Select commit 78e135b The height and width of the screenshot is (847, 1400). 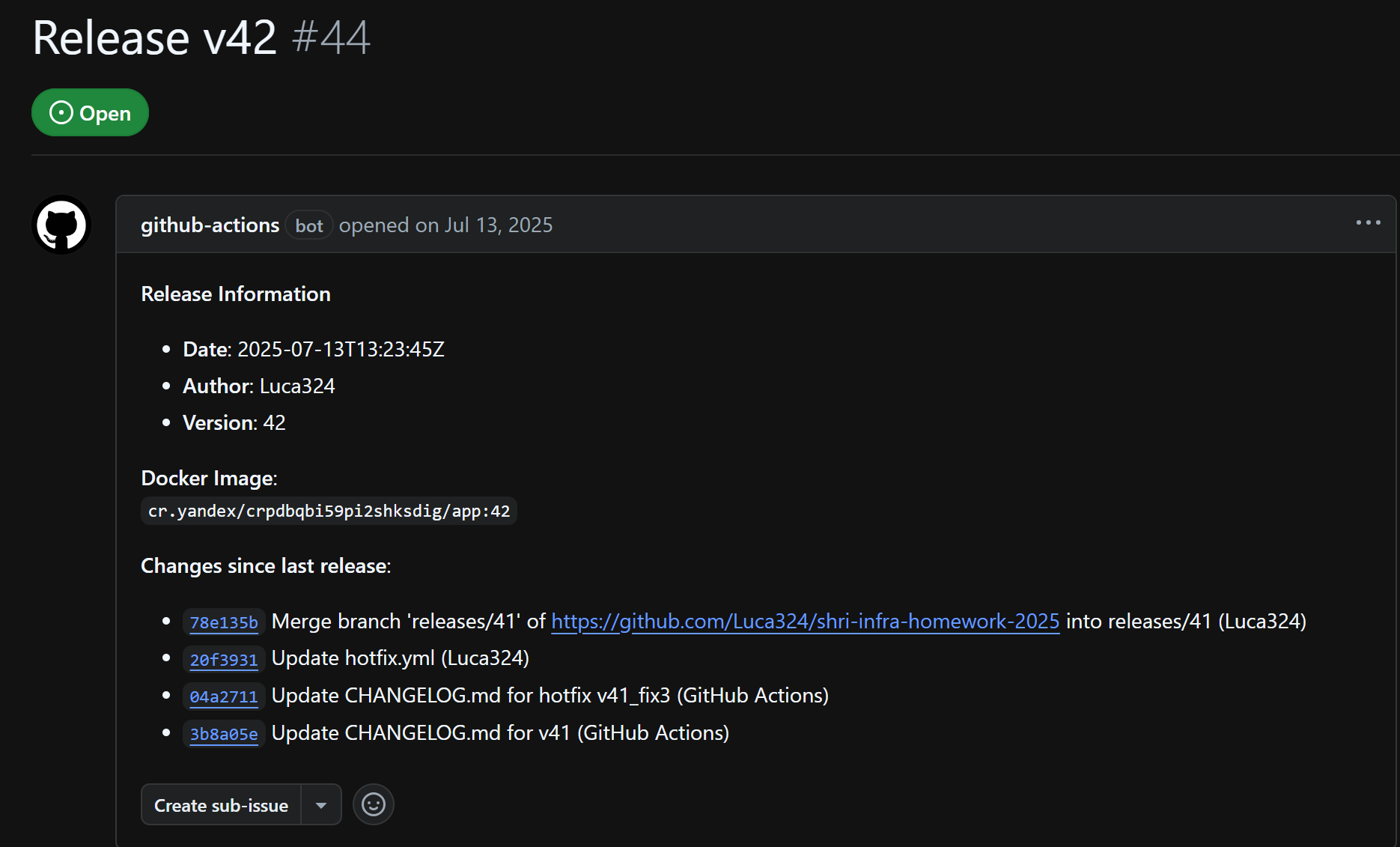tap(223, 622)
